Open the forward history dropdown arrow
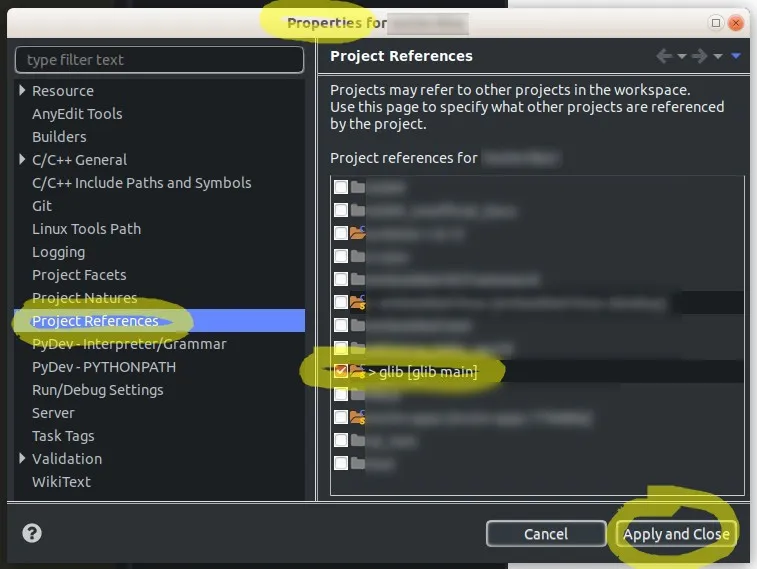 click(718, 56)
